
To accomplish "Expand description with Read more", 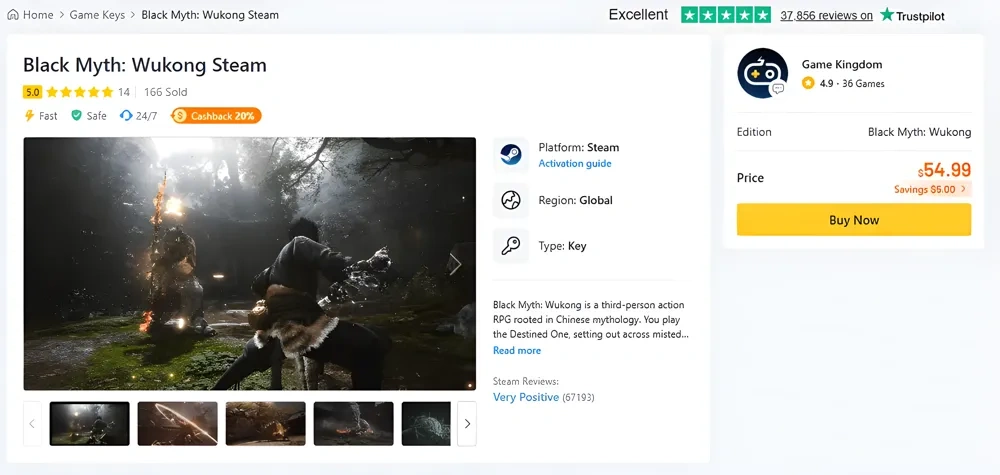I will tap(517, 351).
